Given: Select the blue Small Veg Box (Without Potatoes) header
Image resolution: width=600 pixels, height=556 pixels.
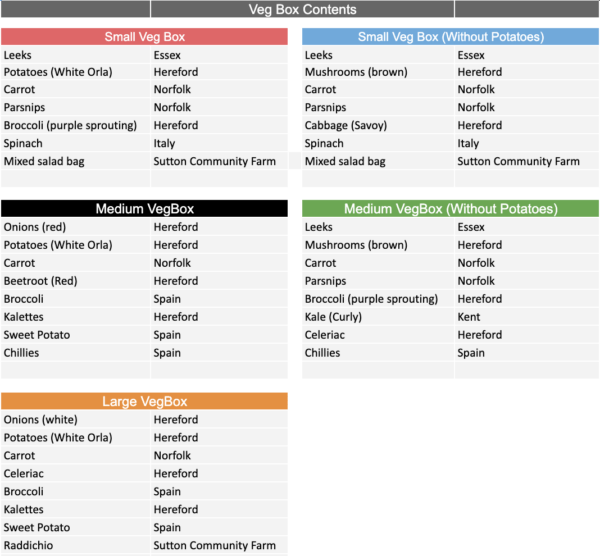Looking at the screenshot, I should click(450, 37).
